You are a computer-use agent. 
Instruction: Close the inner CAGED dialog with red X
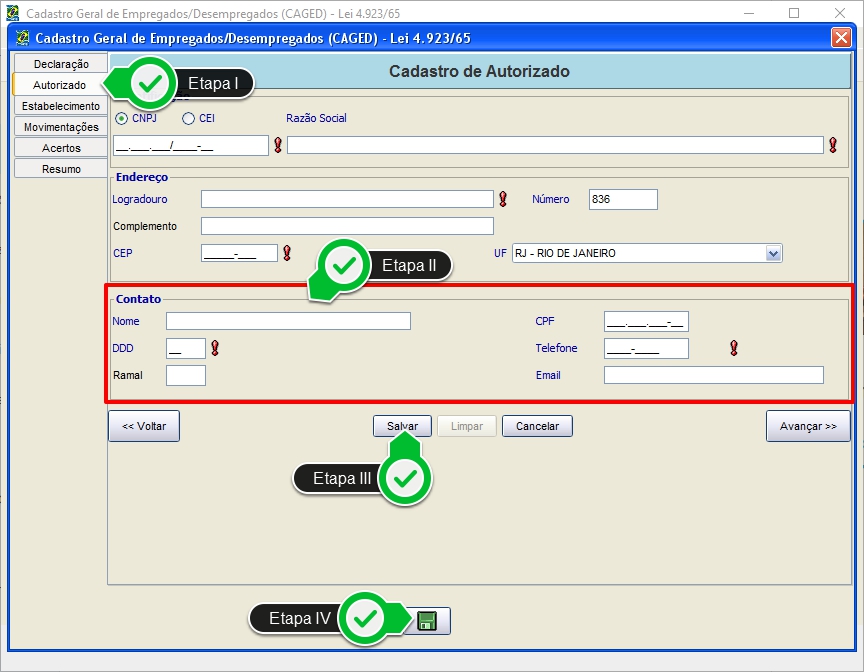pos(841,38)
